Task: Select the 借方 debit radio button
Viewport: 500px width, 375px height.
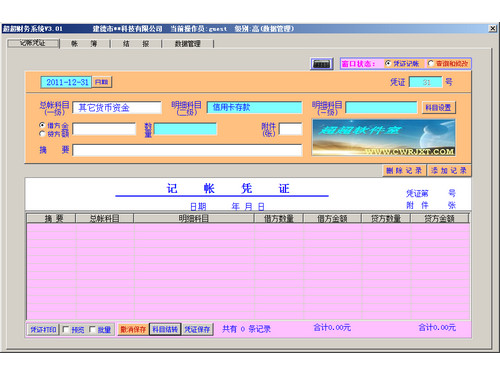Action: [42, 125]
